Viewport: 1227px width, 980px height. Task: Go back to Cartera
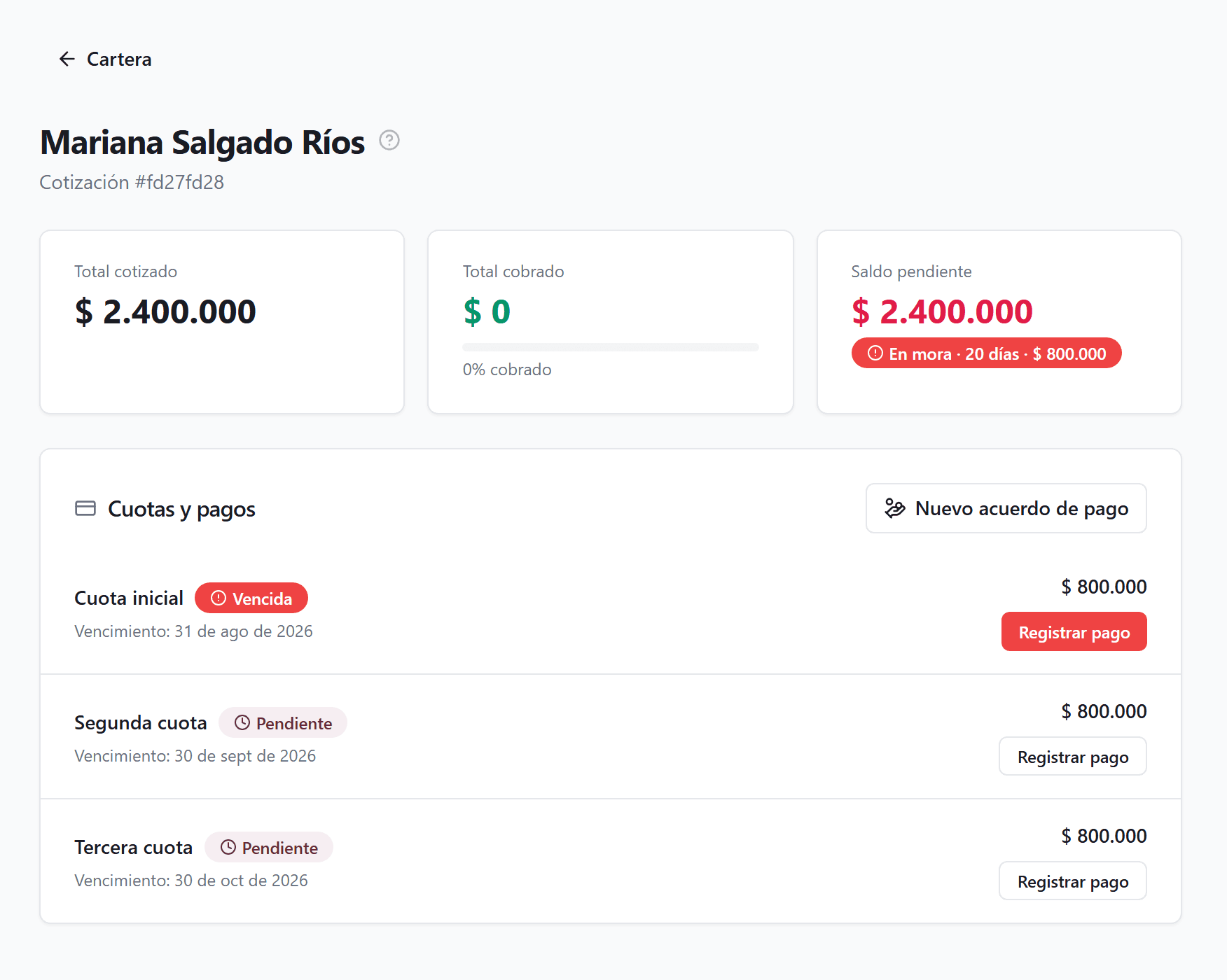click(x=105, y=59)
